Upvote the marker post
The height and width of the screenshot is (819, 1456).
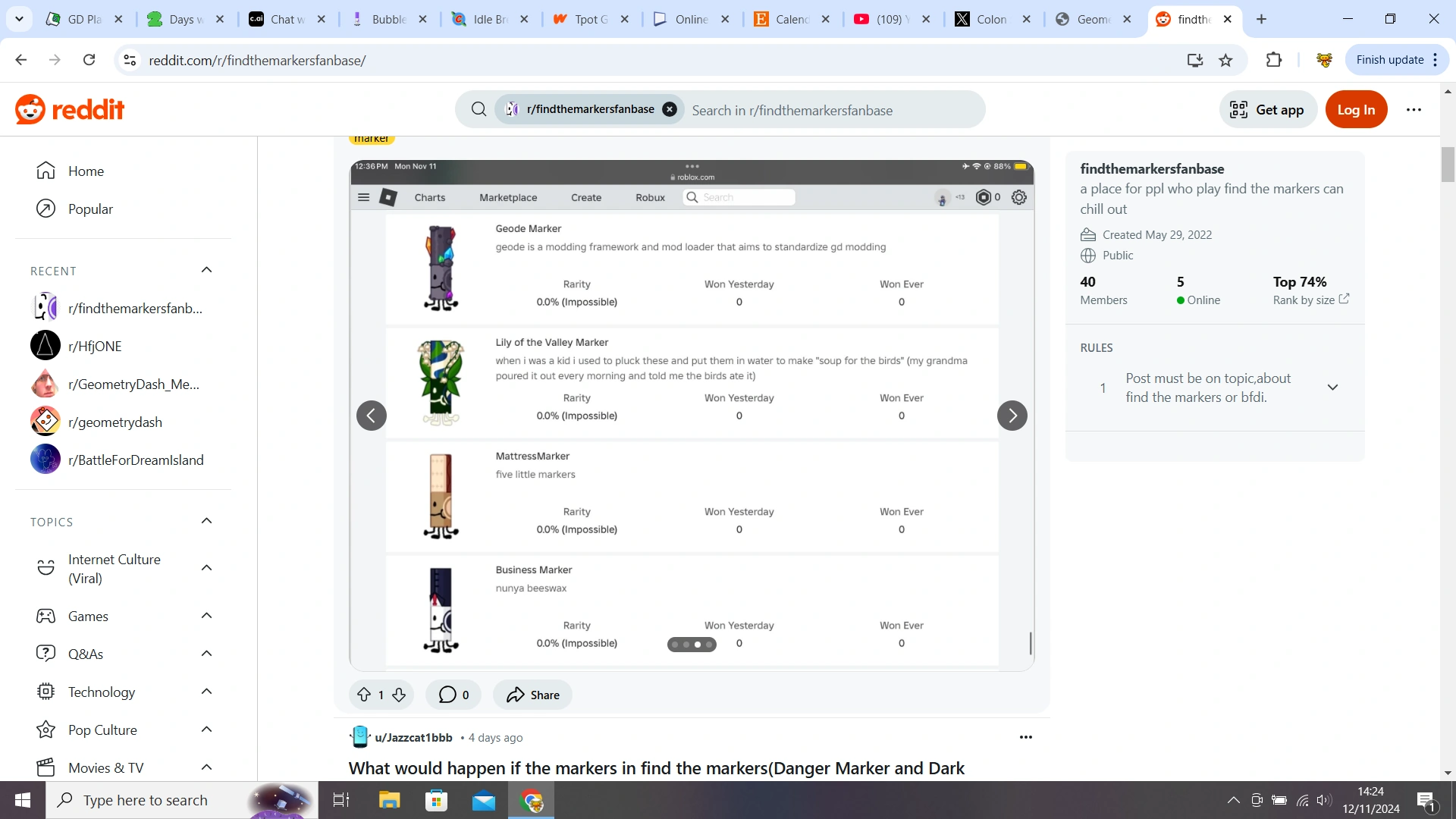(364, 695)
